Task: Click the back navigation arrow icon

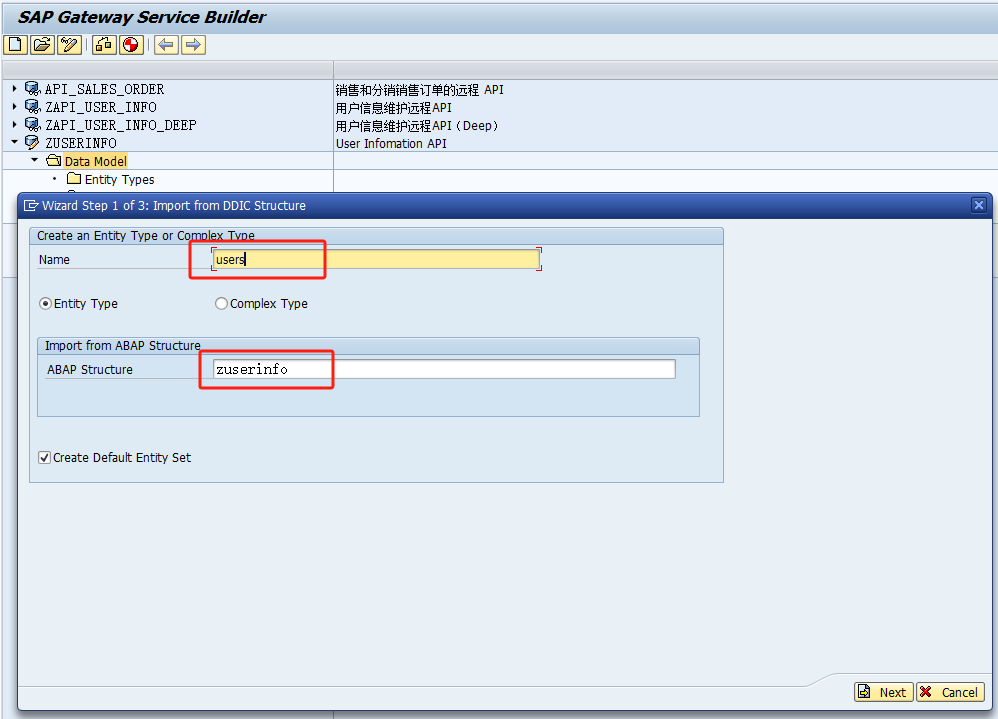Action: pos(165,44)
